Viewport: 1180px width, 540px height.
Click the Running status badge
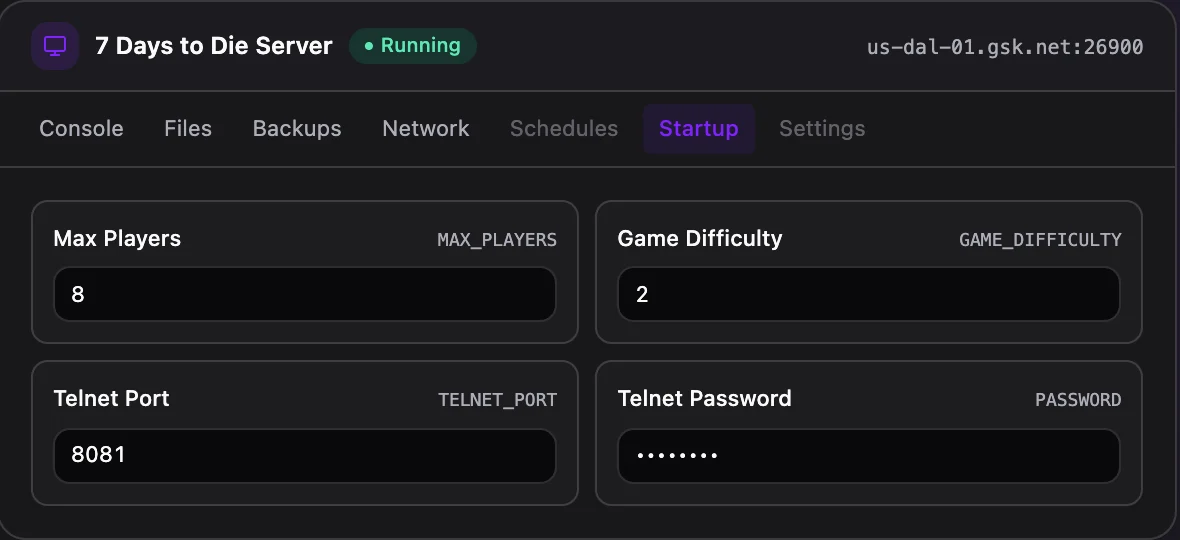(x=412, y=46)
